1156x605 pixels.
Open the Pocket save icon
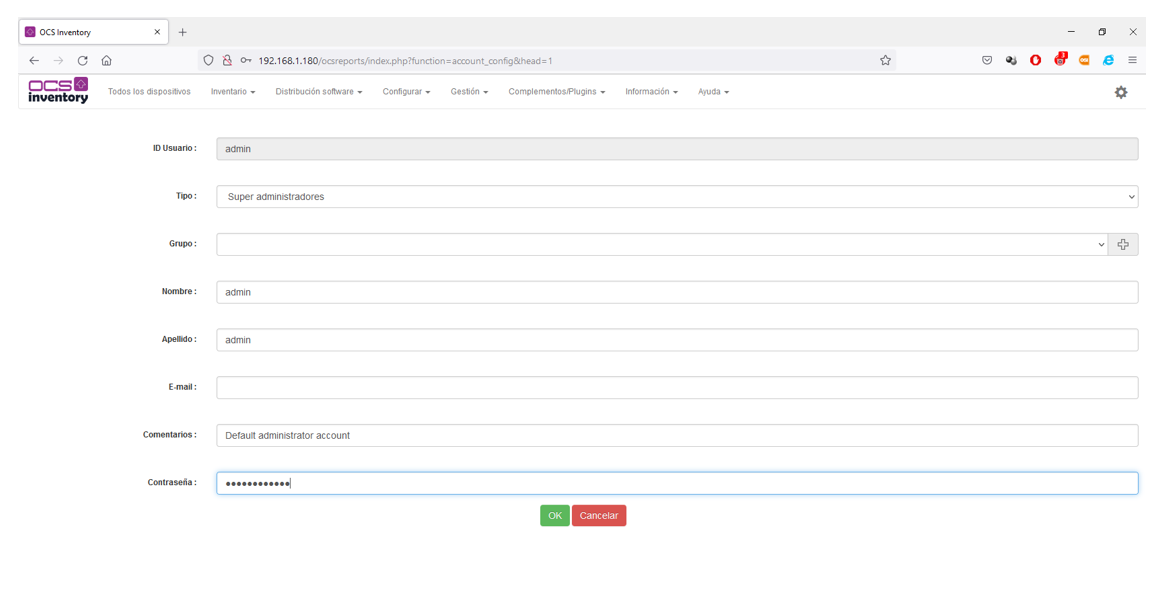pyautogui.click(x=987, y=60)
